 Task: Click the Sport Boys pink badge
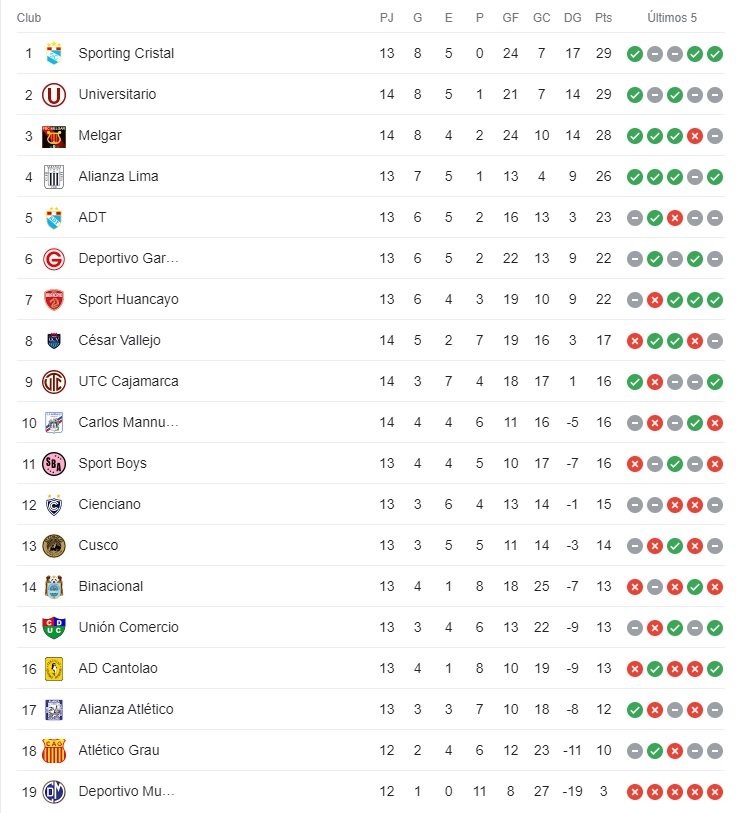coord(54,464)
